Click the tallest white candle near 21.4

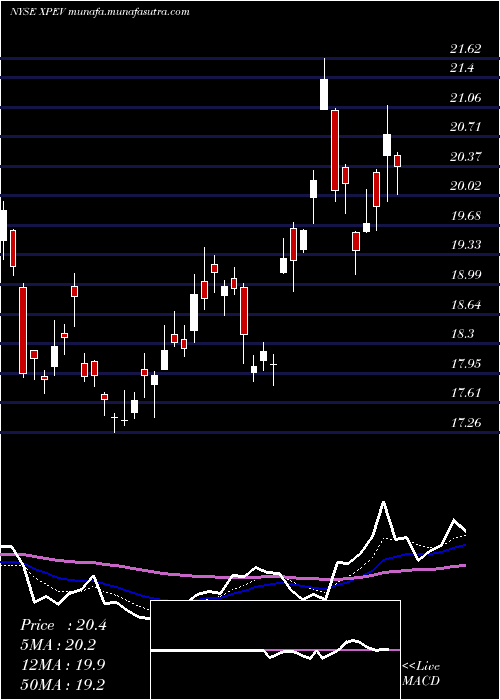coord(324,94)
